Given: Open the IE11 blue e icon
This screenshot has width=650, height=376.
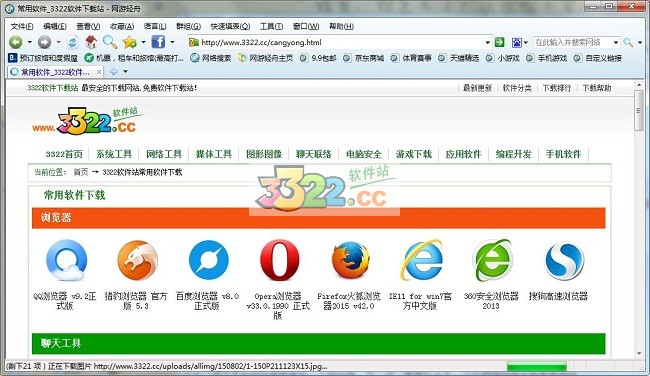Looking at the screenshot, I should pyautogui.click(x=422, y=260).
